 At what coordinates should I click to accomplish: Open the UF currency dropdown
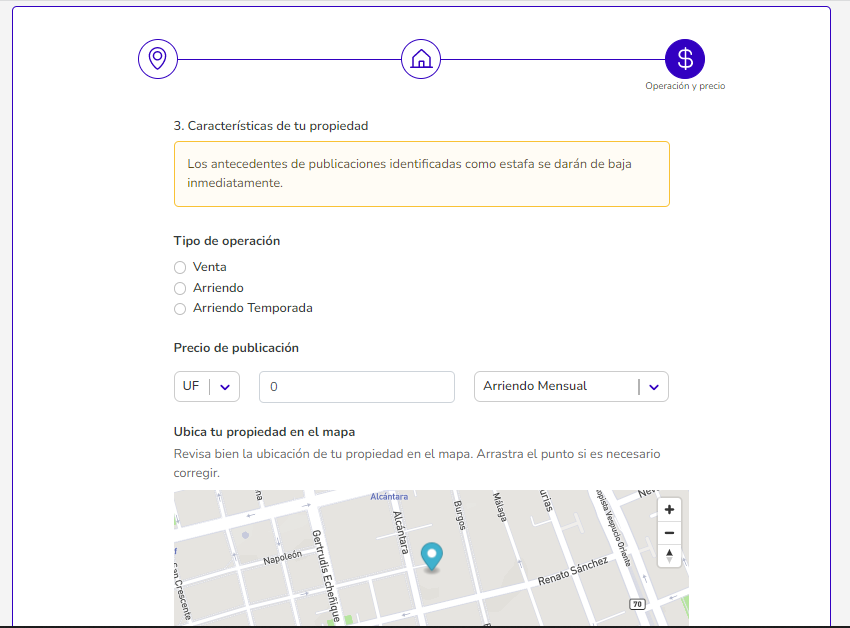pyautogui.click(x=207, y=387)
